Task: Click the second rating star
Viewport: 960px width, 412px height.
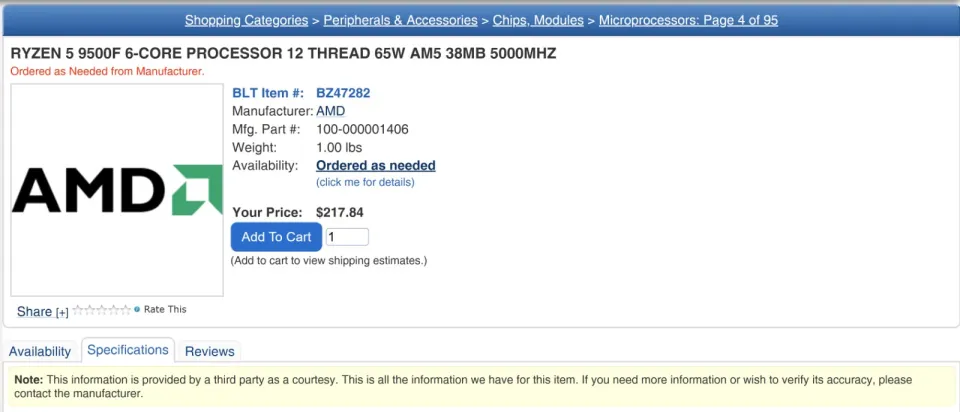Action: [x=90, y=310]
